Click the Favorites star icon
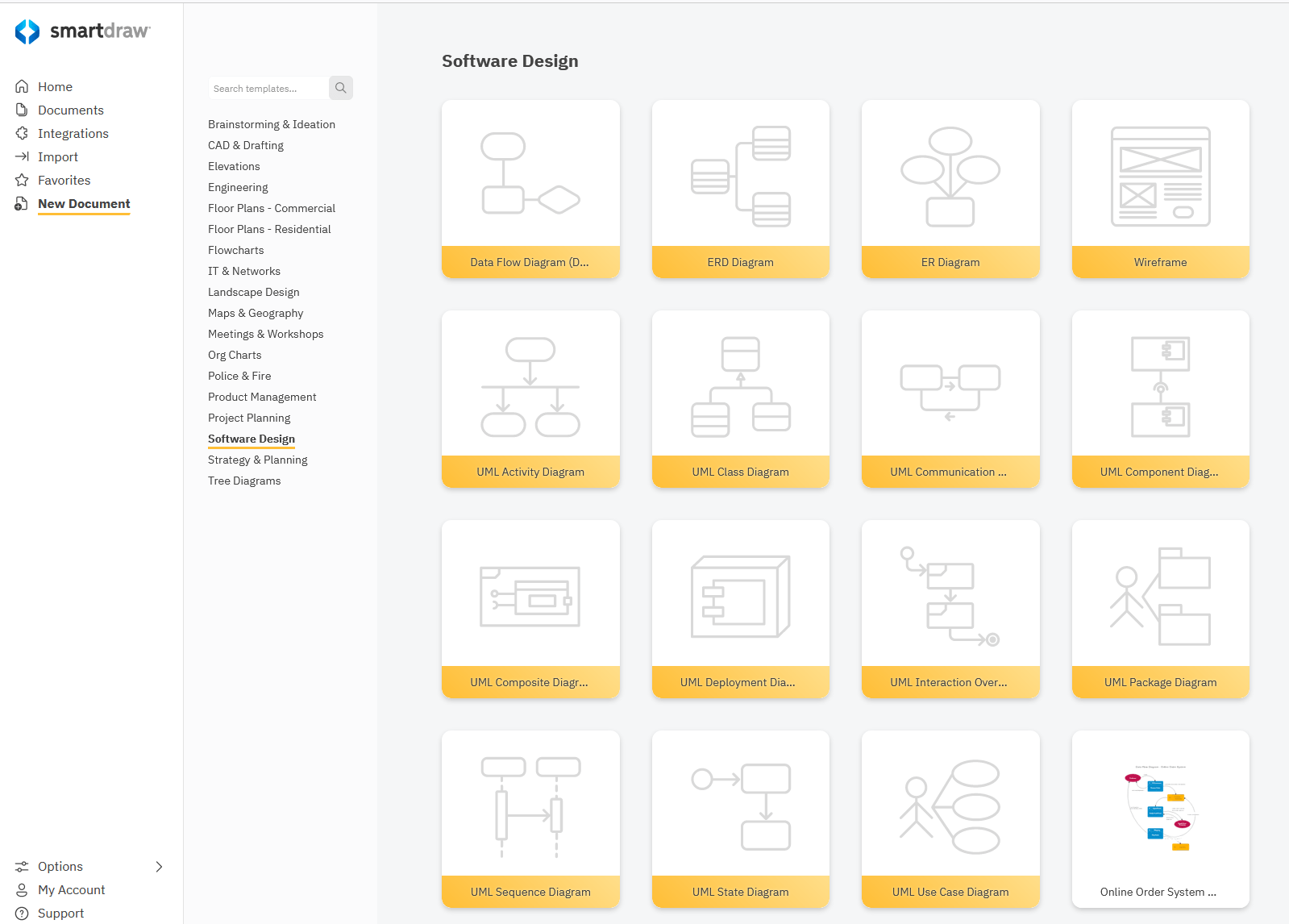Viewport: 1289px width, 924px height. click(22, 180)
